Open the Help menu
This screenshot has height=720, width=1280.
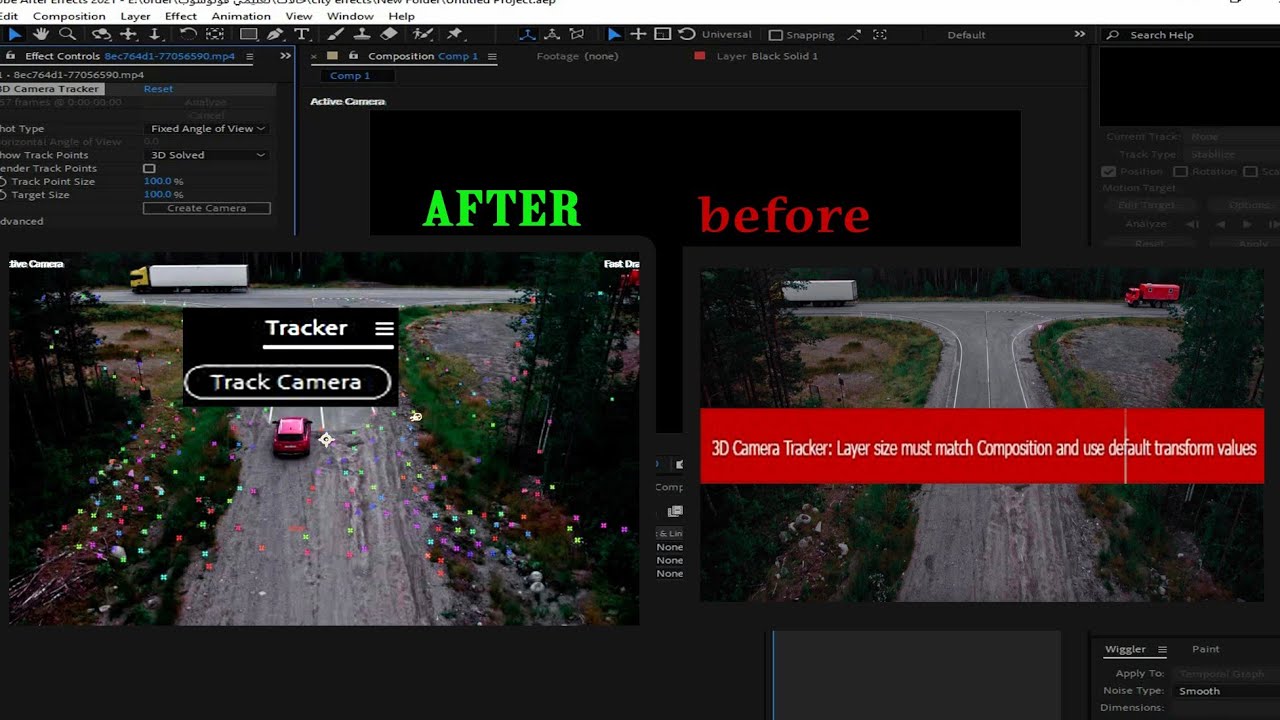tap(401, 16)
